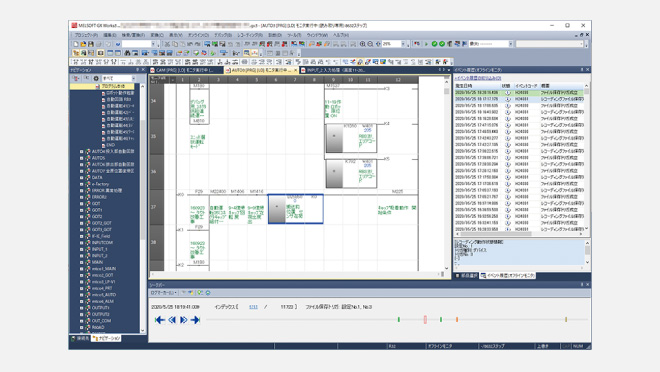Click the イベント履歴の取り込み link
The image size is (660, 372).
[x=478, y=78]
